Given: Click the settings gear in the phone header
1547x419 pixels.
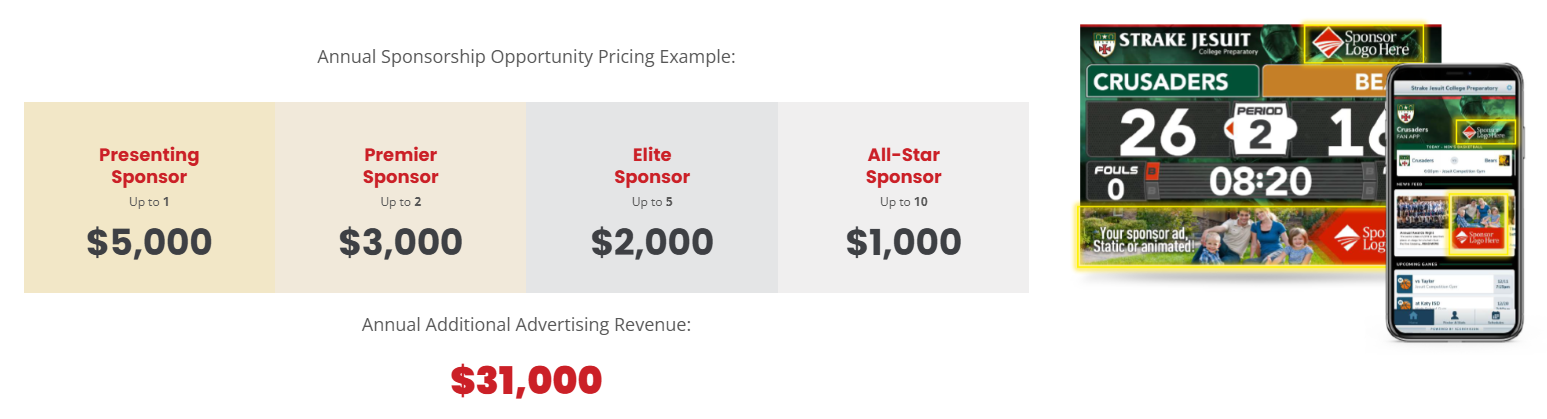Looking at the screenshot, I should pyautogui.click(x=1508, y=89).
